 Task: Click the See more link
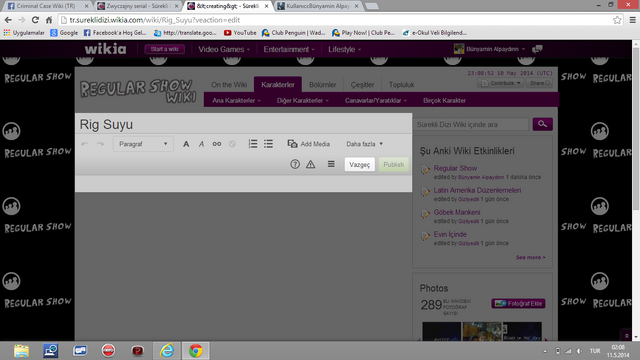(530, 257)
